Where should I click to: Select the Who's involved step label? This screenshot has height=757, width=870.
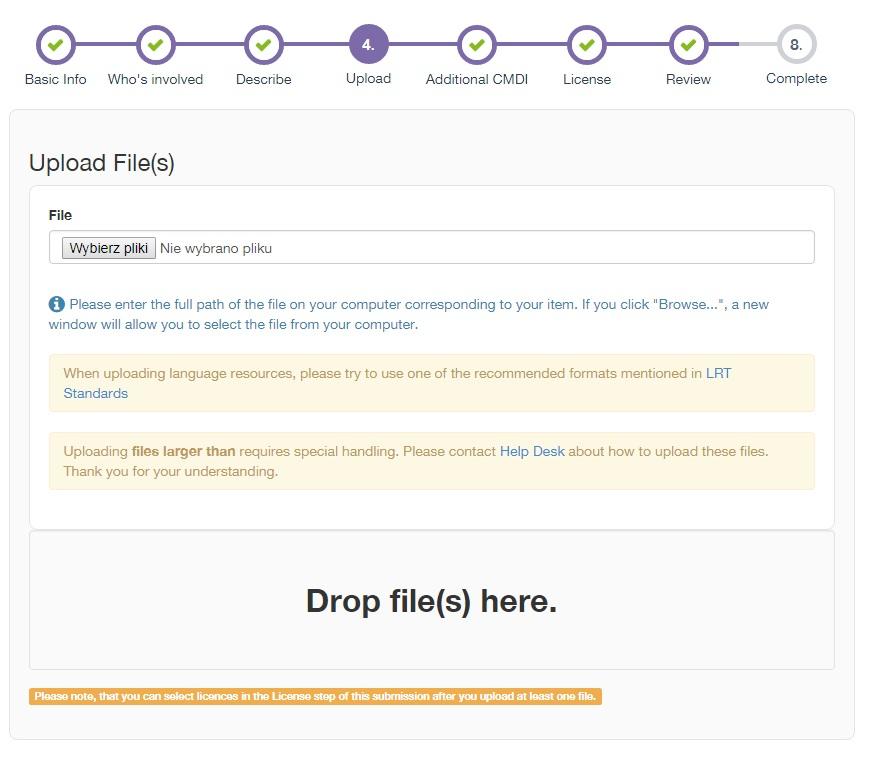[155, 79]
